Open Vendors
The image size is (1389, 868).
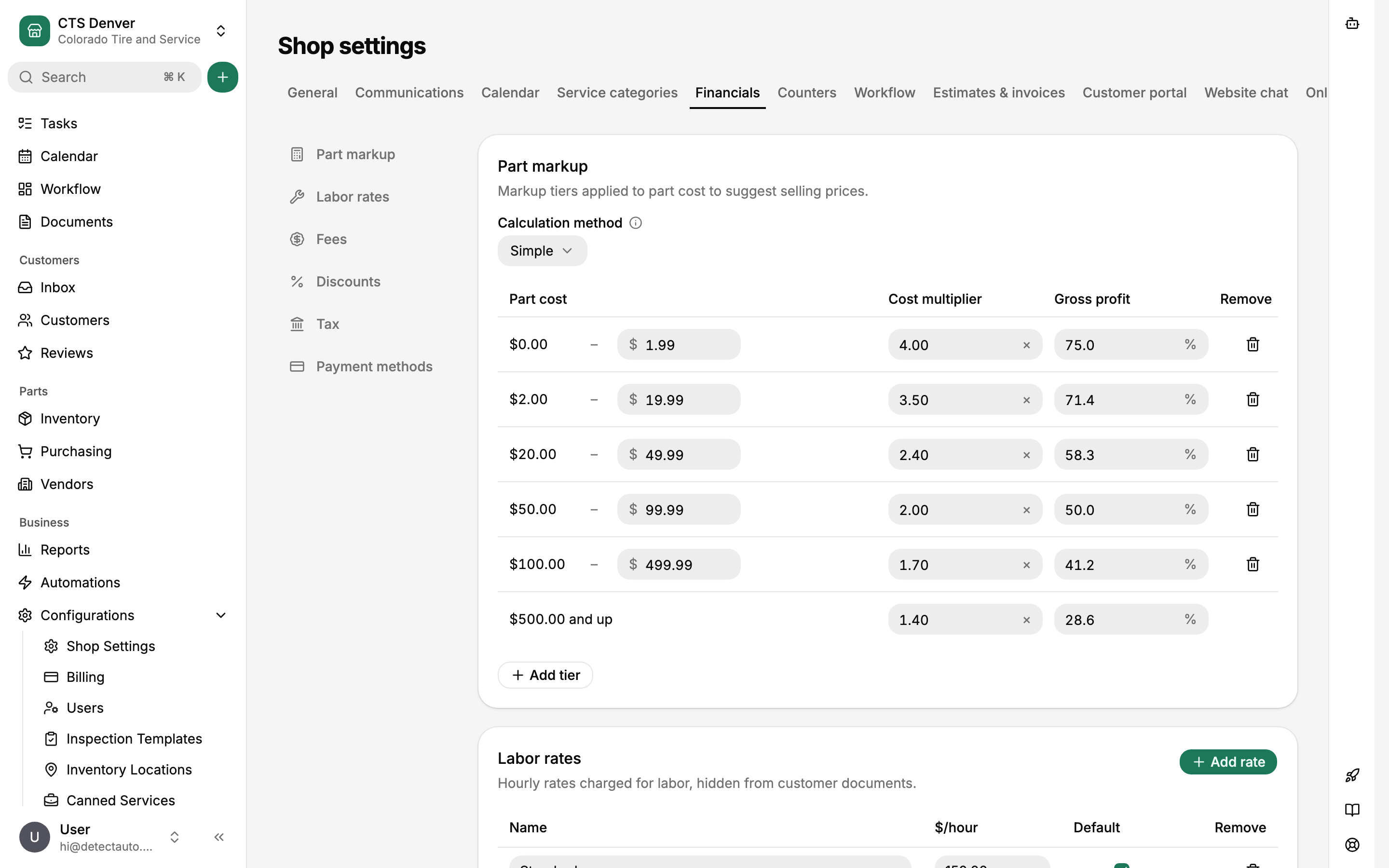click(x=123, y=484)
